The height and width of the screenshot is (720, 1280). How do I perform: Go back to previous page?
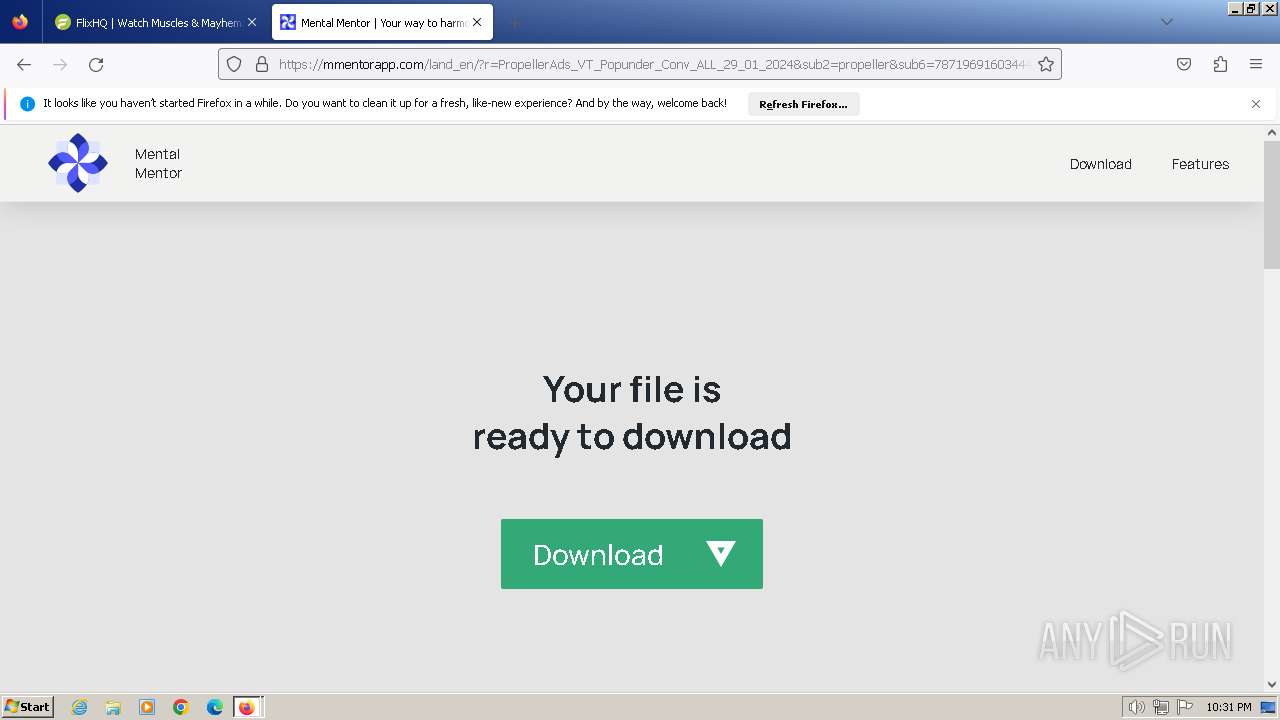[24, 64]
